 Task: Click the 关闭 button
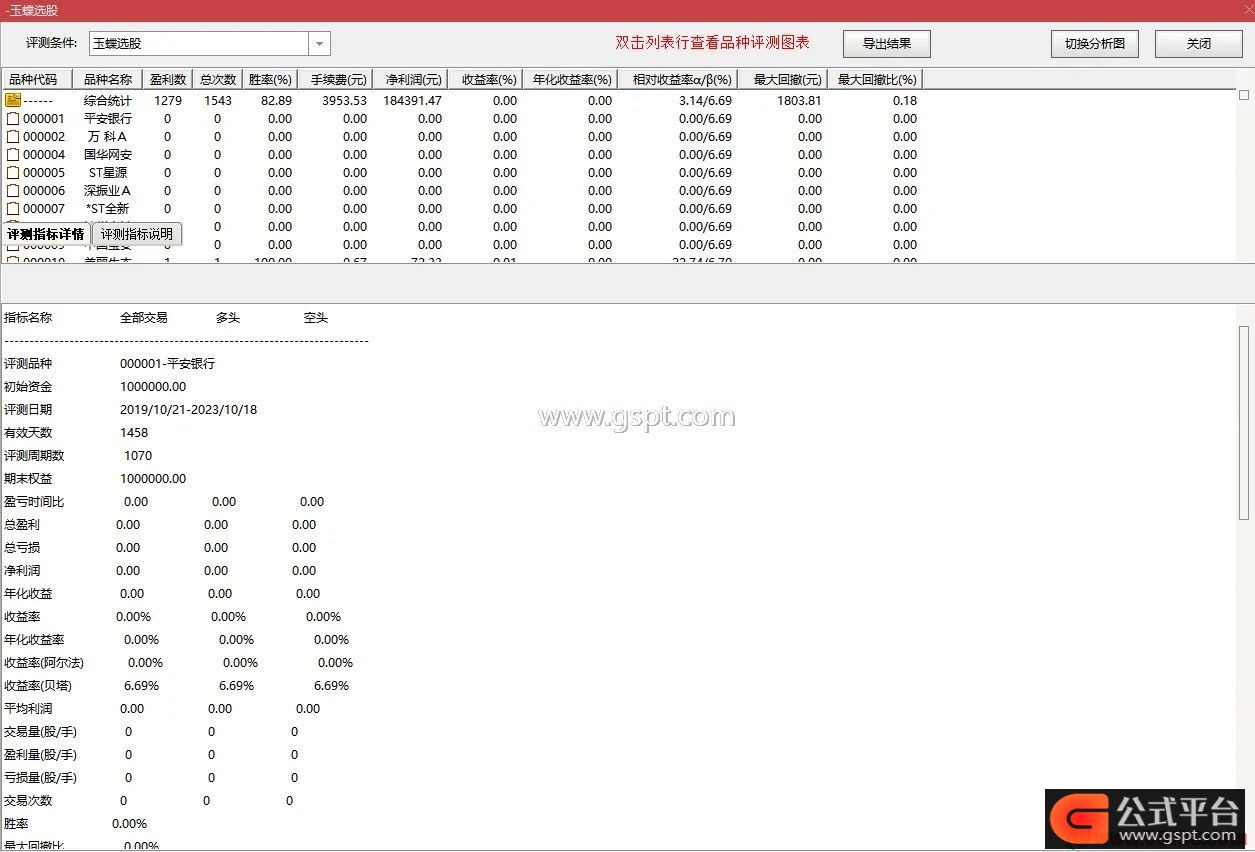[x=1199, y=44]
